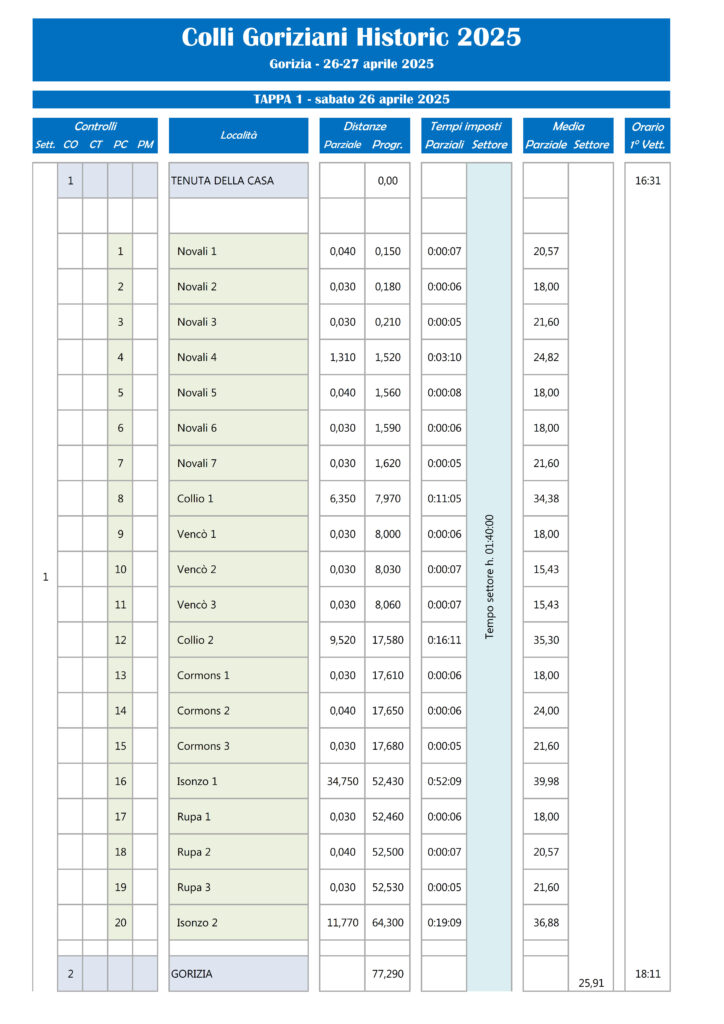
Task: Click the partial distance '6,350' for Collio 1
Action: pos(343,498)
